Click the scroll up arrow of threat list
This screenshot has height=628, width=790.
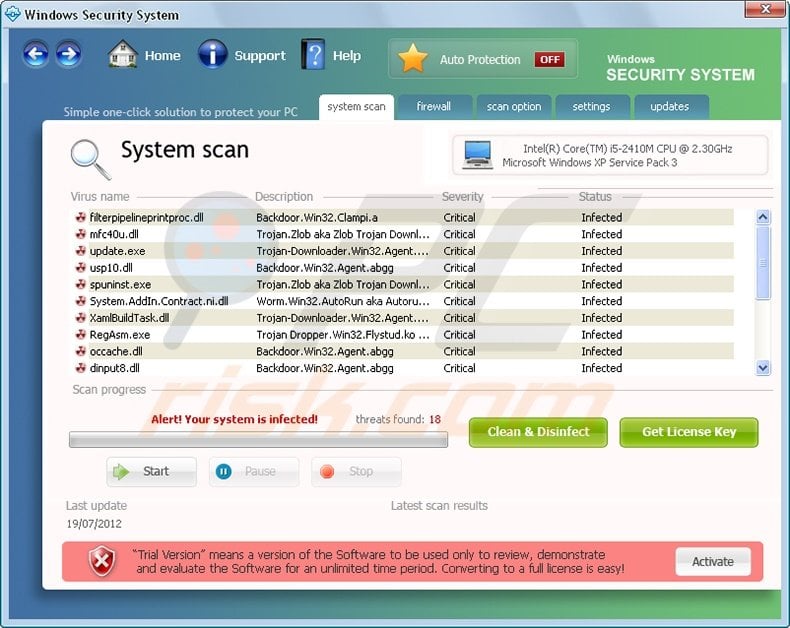click(x=763, y=217)
